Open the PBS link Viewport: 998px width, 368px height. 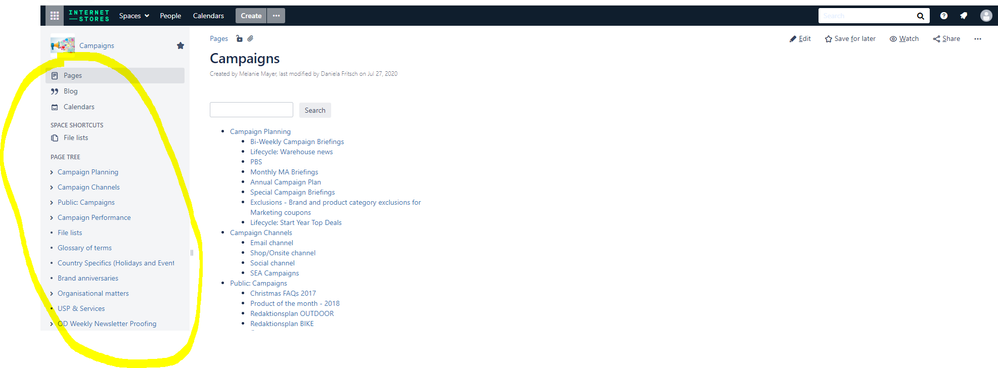256,162
